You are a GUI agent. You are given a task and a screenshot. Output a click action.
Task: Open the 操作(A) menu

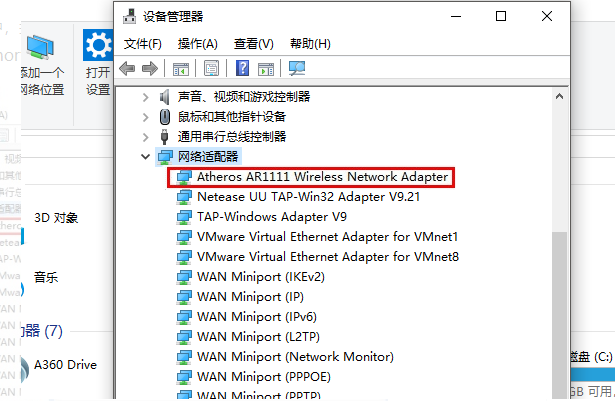tap(197, 44)
